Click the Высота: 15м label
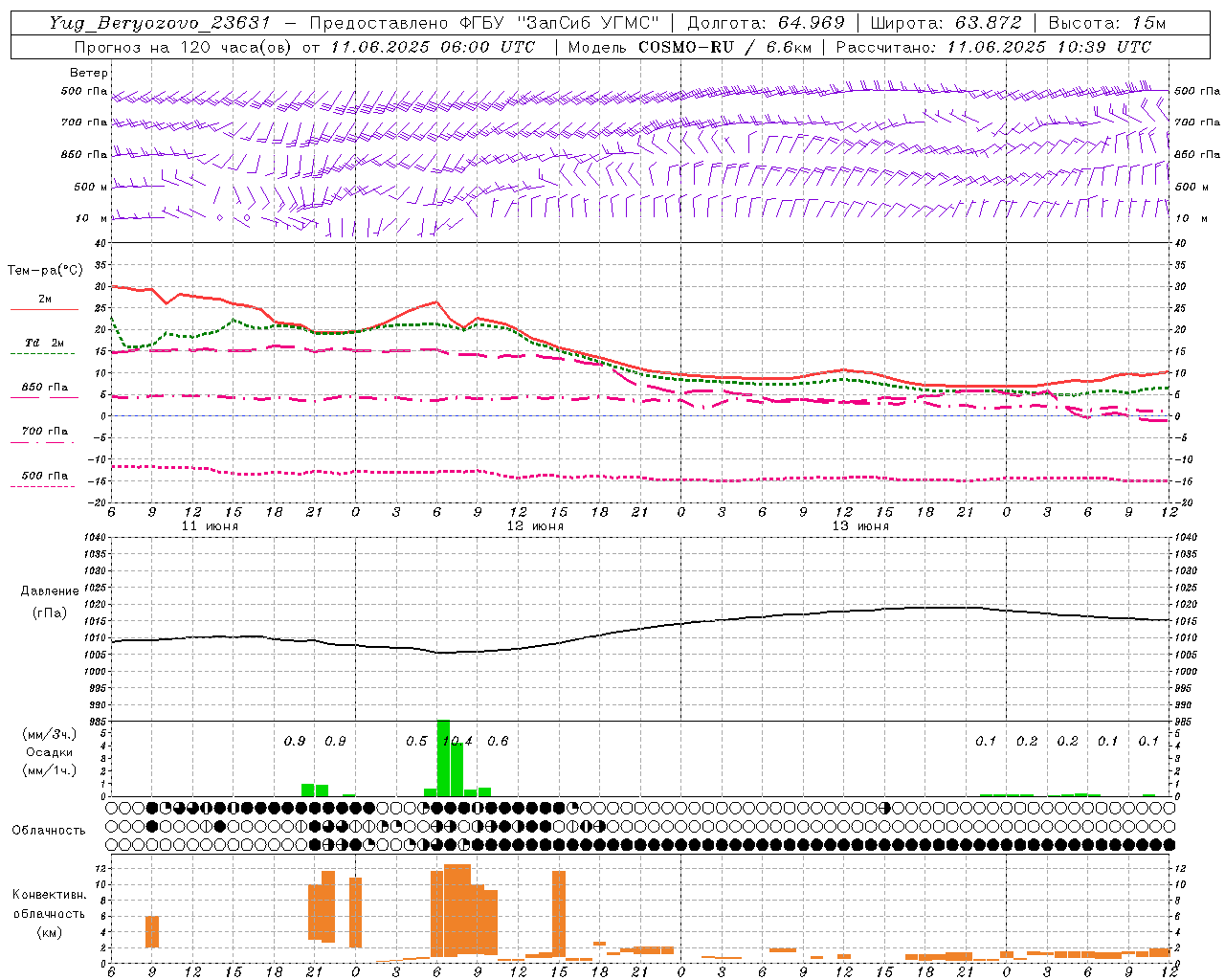Viewport: 1225px width, 980px height. coord(1107,23)
